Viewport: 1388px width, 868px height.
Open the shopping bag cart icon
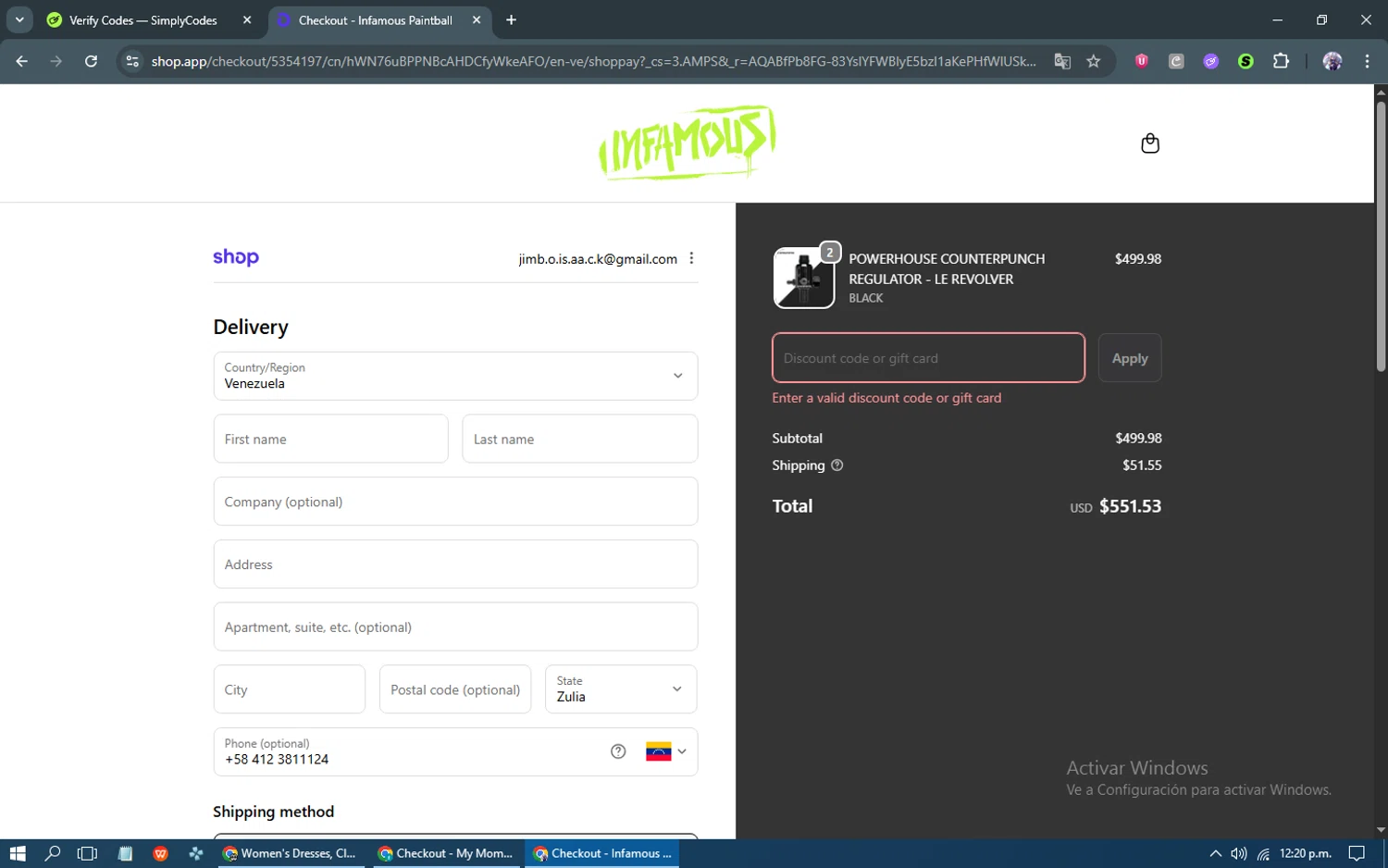(1150, 143)
